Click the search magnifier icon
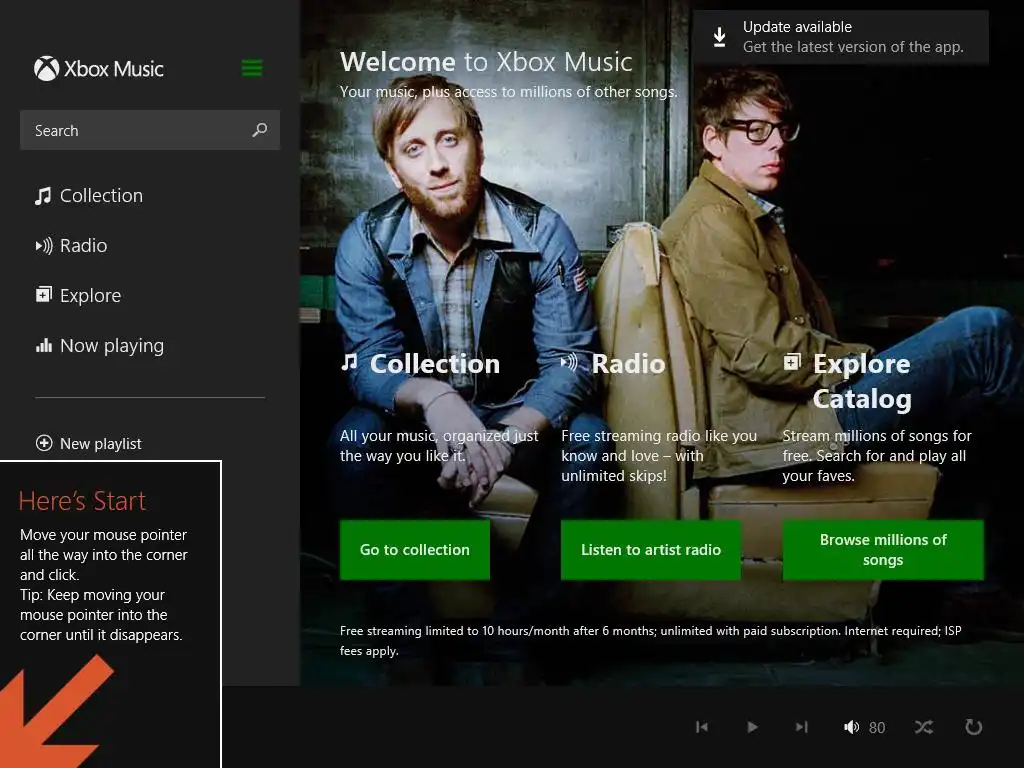Image resolution: width=1024 pixels, height=768 pixels. tap(260, 130)
